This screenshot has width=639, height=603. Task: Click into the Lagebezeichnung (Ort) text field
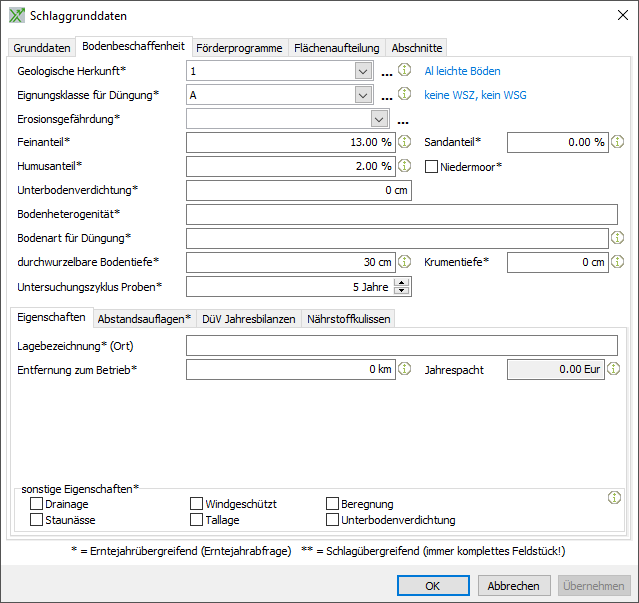point(401,346)
